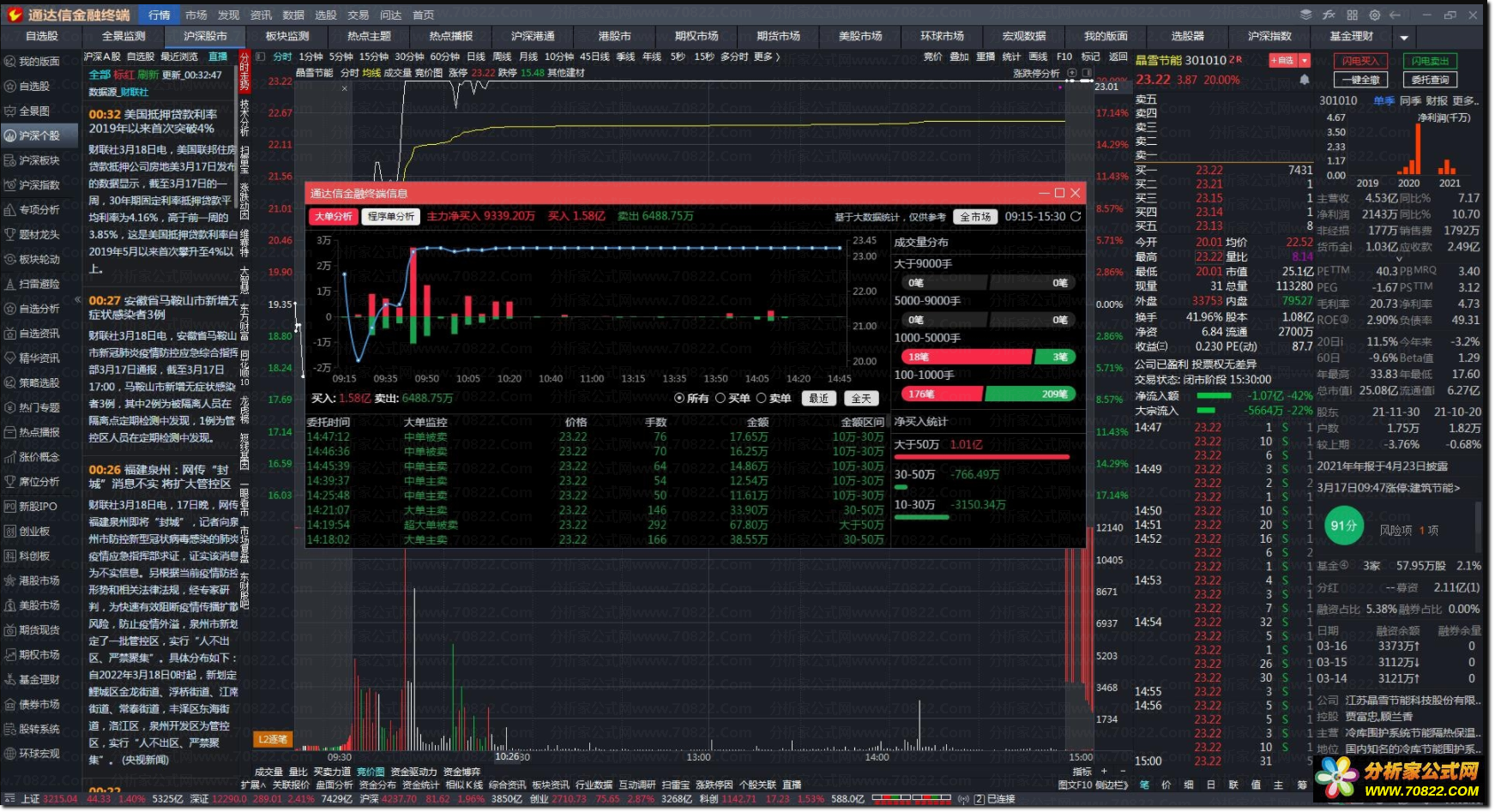The width and height of the screenshot is (1495, 812).
Task: Go back with the left arrow icon
Action: (1396, 15)
